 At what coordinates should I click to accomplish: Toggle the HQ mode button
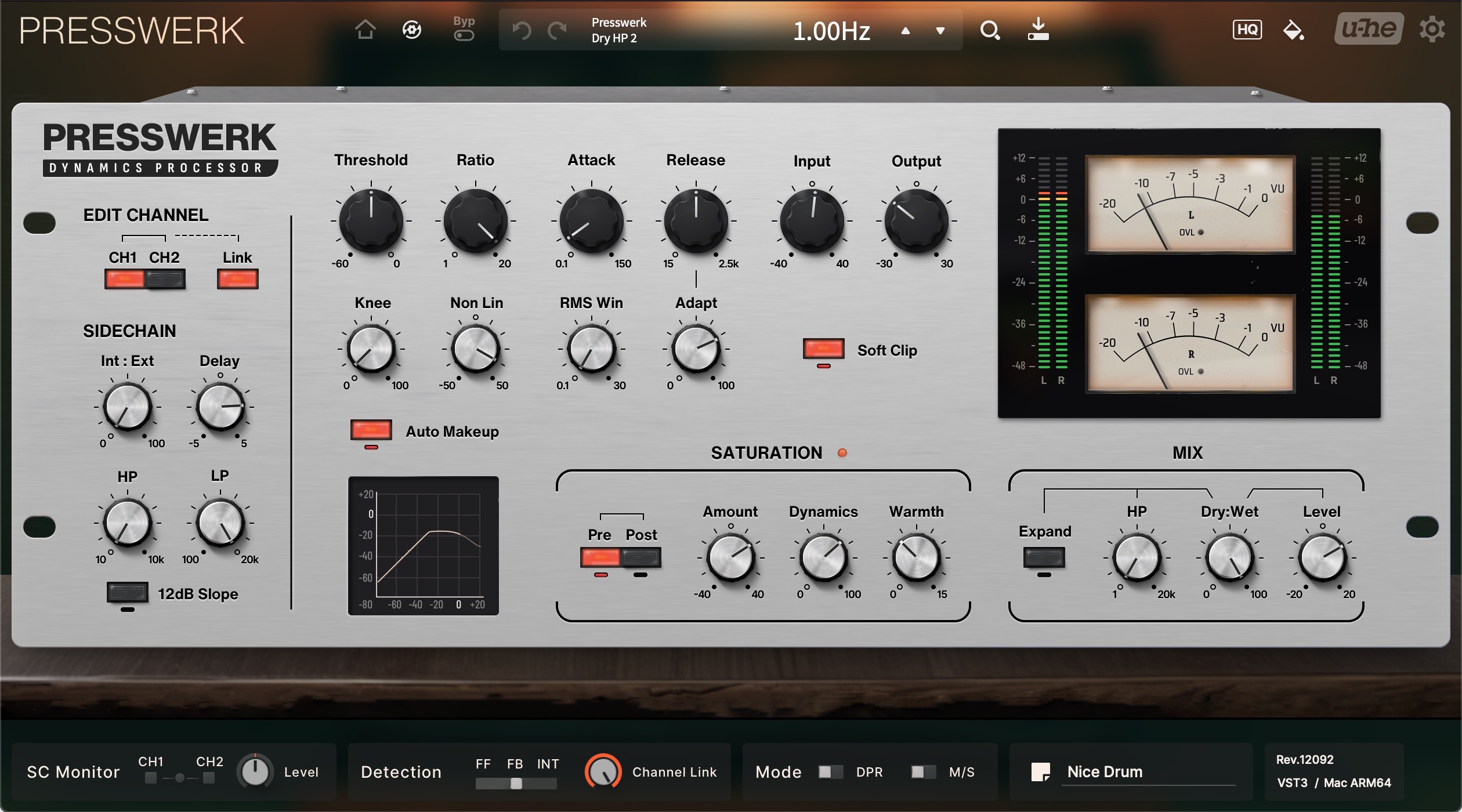[x=1247, y=30]
